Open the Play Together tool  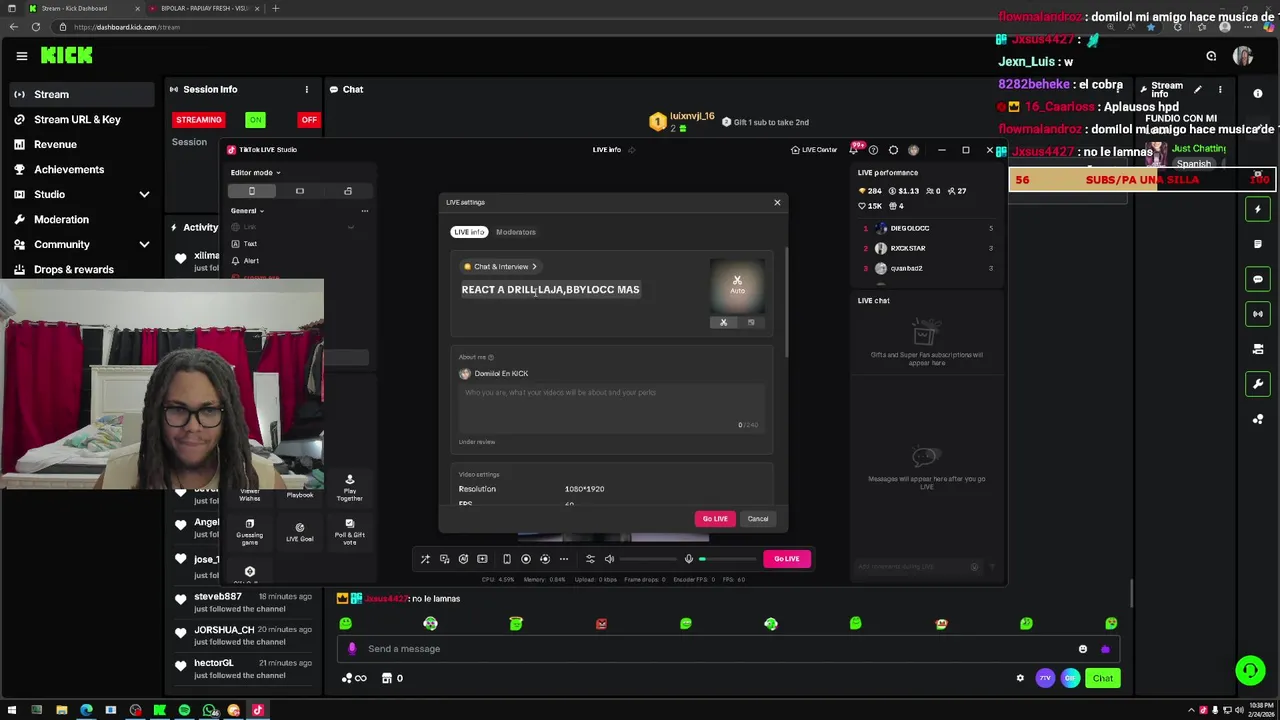tap(350, 488)
